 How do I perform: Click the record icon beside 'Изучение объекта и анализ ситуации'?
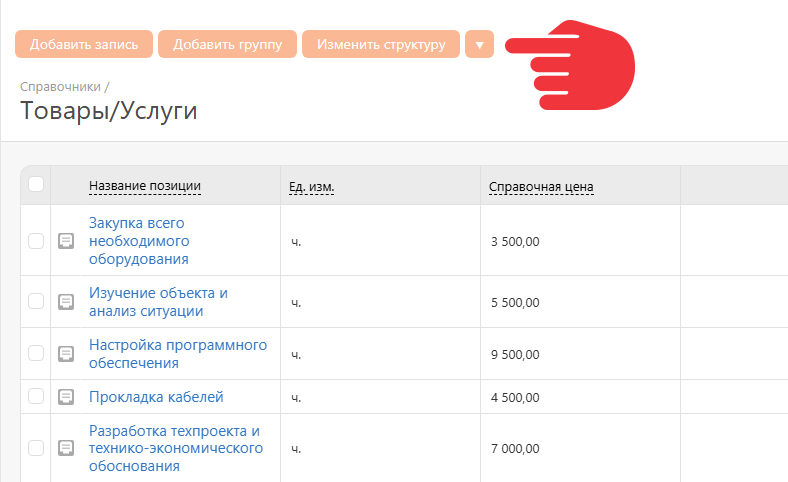point(66,302)
